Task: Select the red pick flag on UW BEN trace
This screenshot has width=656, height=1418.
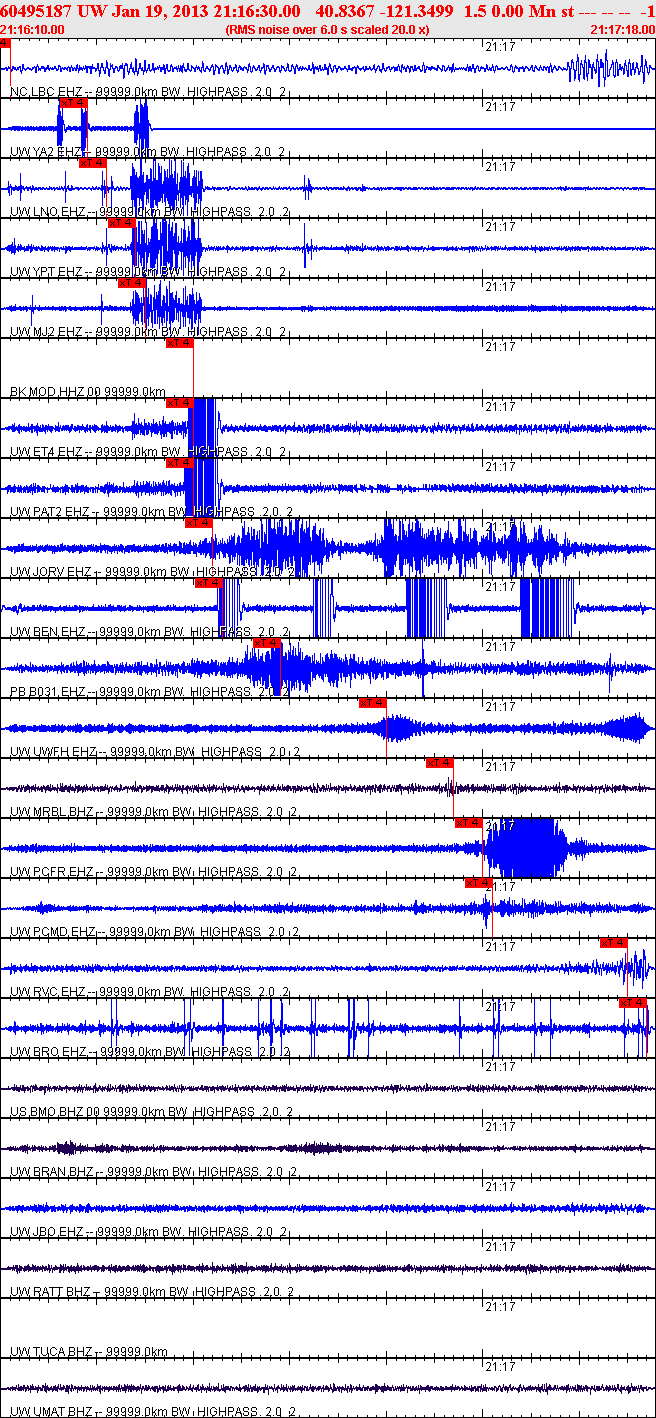Action: [x=209, y=583]
